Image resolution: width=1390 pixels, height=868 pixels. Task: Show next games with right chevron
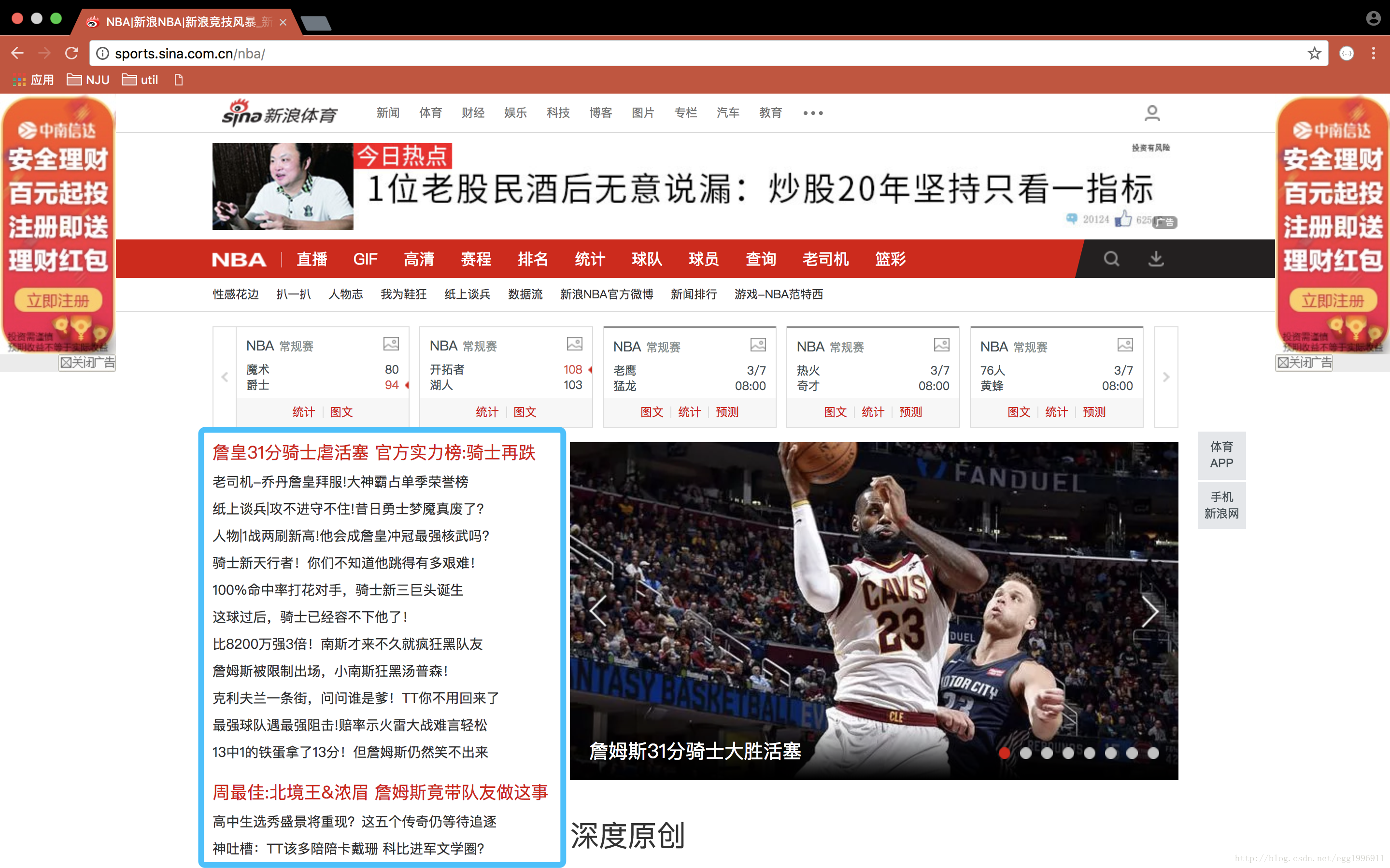(1165, 377)
